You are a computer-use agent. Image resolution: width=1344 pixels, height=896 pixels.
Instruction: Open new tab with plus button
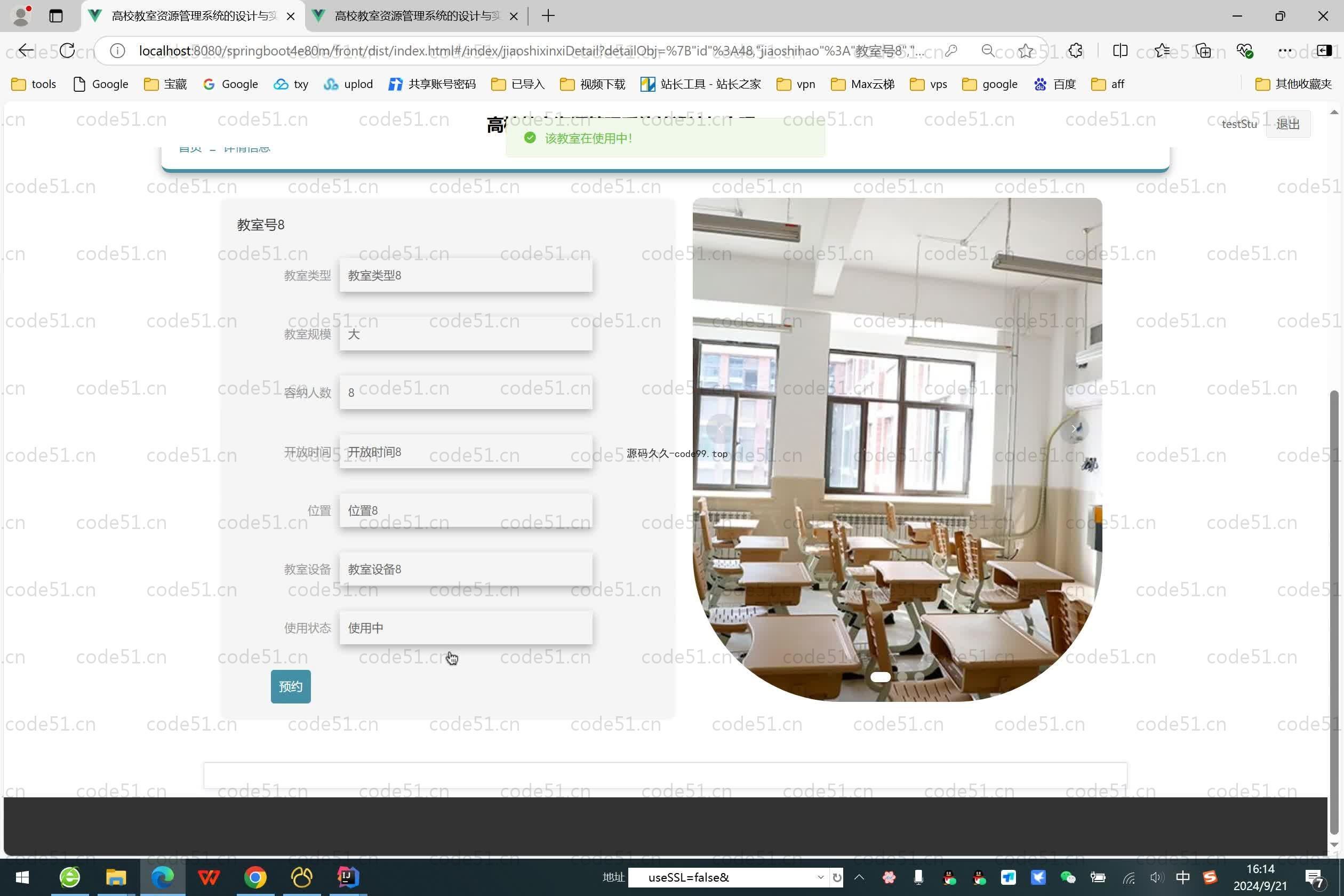point(548,16)
